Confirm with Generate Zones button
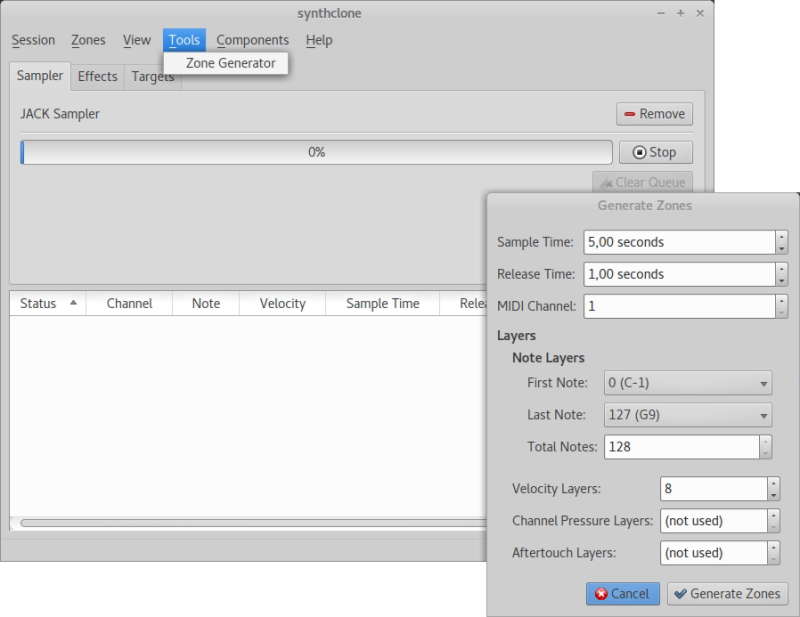This screenshot has height=617, width=800. pos(728,594)
